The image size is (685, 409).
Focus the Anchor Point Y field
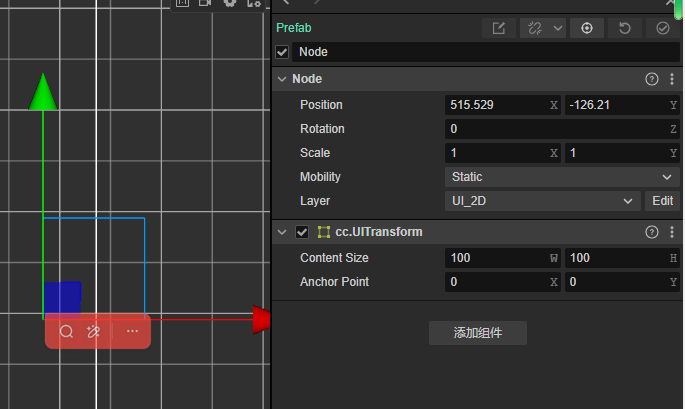(x=622, y=282)
